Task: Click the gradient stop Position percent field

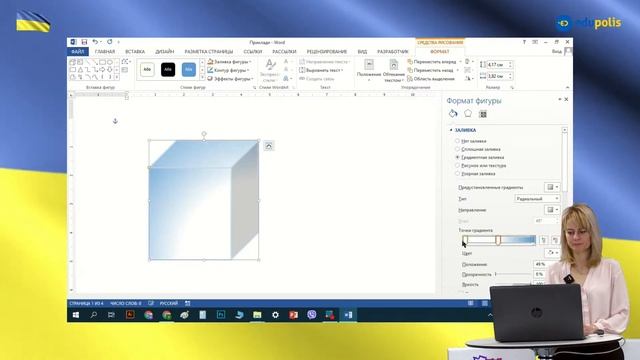Action: (x=540, y=264)
